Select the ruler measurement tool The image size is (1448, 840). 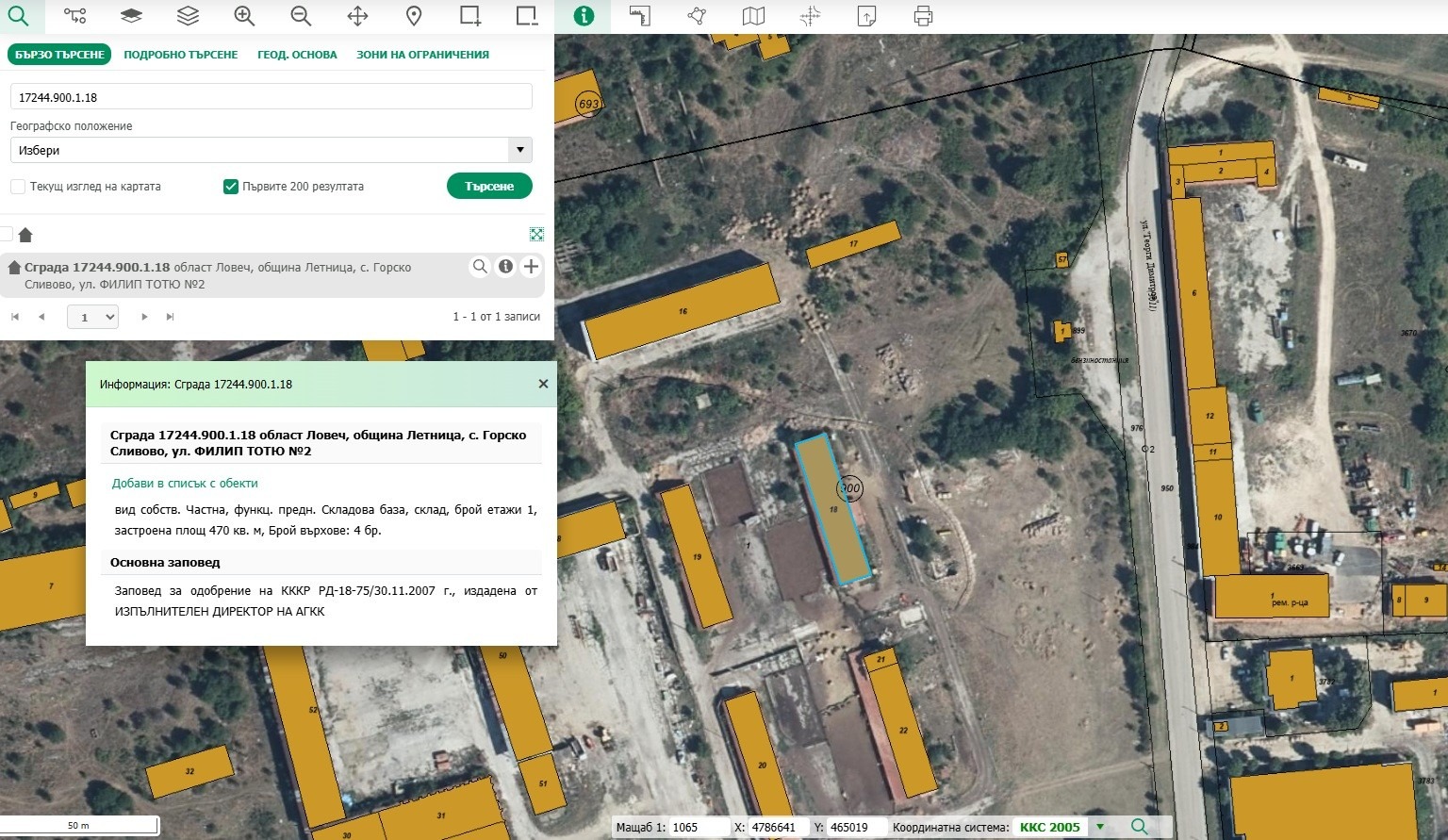(640, 16)
